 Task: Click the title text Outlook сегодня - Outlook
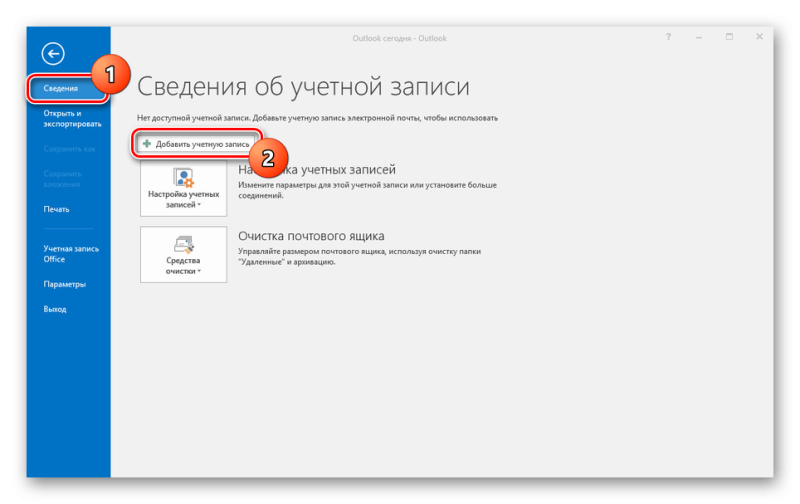(399, 38)
